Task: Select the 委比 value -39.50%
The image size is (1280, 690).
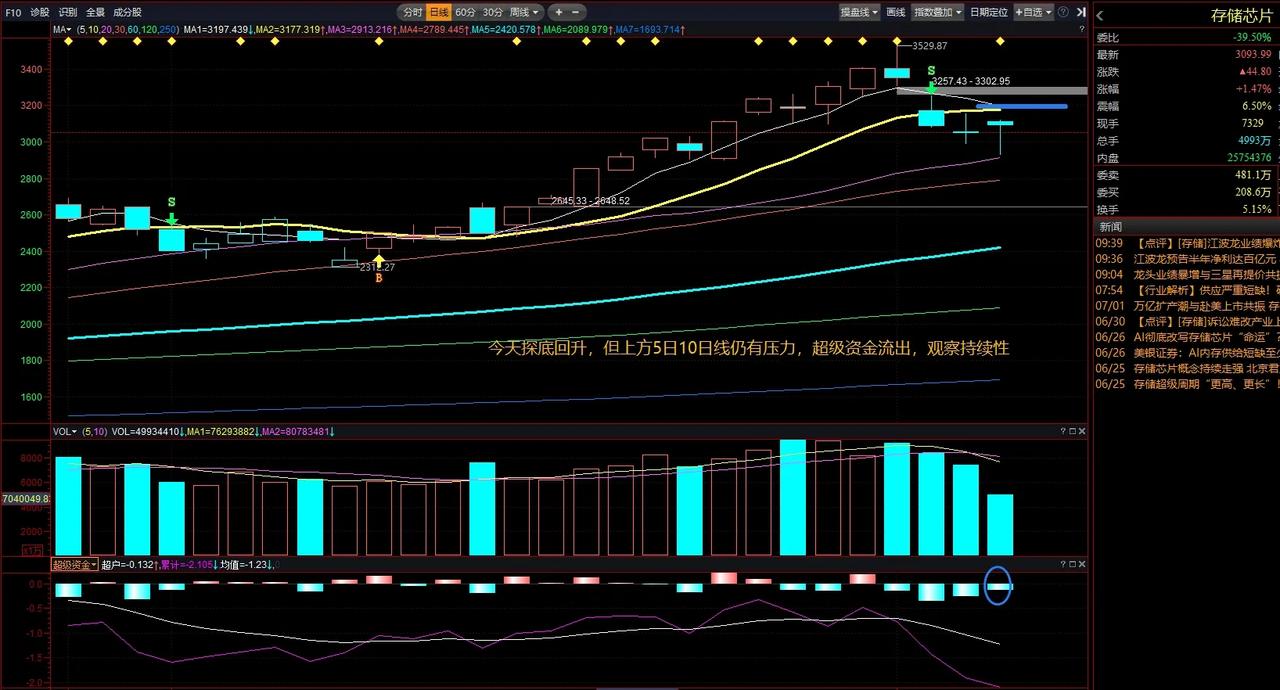Action: (x=1253, y=37)
